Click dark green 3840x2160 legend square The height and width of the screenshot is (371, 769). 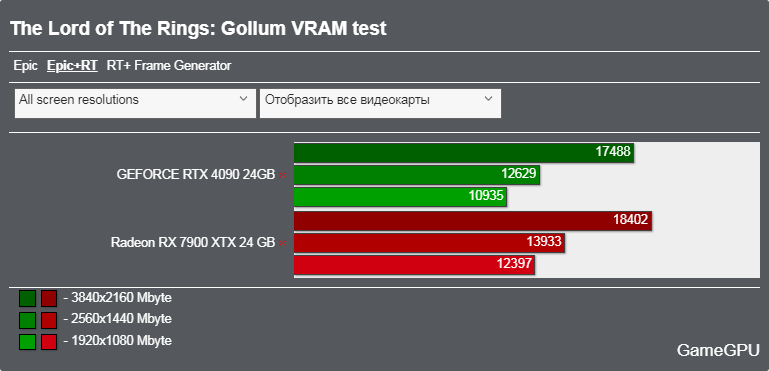click(27, 298)
